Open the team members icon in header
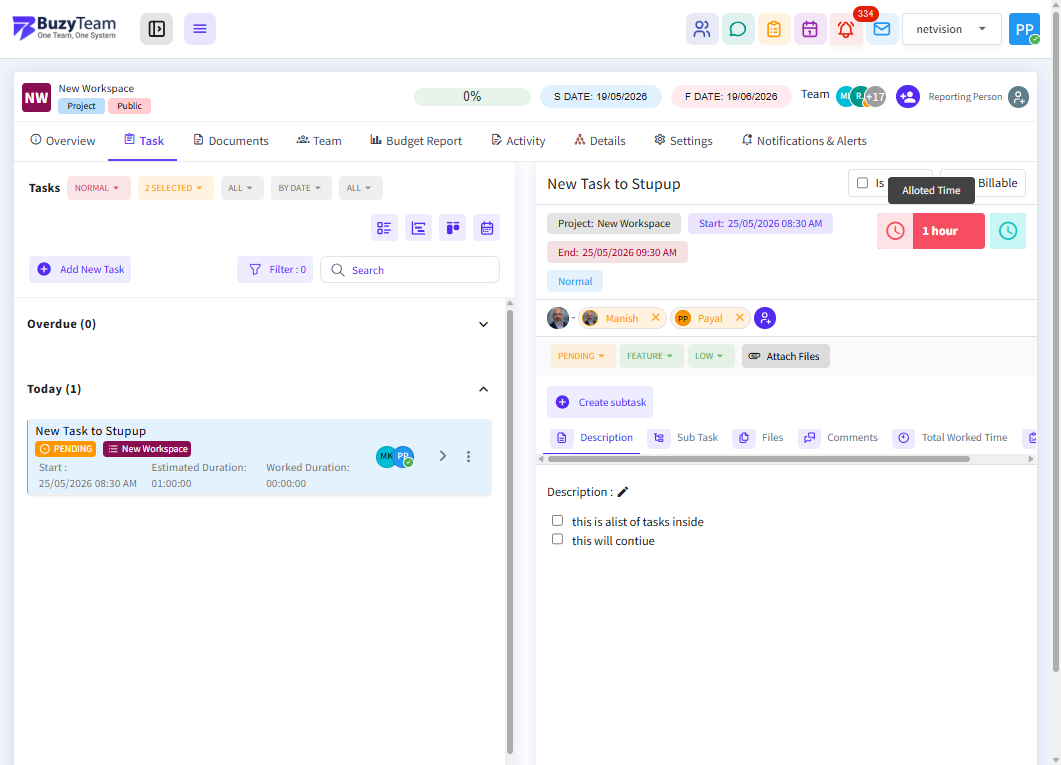The width and height of the screenshot is (1061, 765). click(702, 29)
